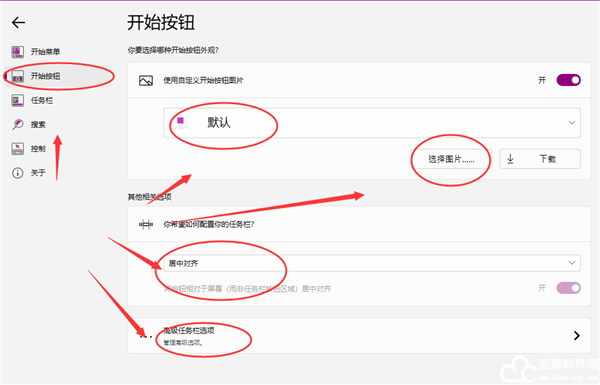Click the text 管理高级选项。
This screenshot has width=600, height=385.
tap(184, 343)
